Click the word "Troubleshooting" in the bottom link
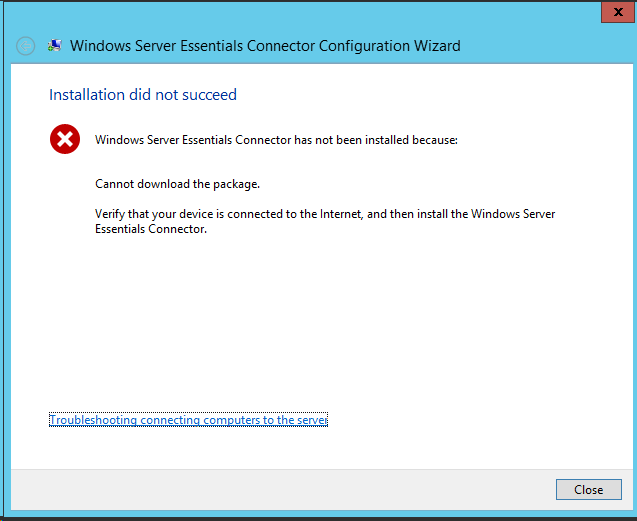637x521 pixels. (x=93, y=420)
